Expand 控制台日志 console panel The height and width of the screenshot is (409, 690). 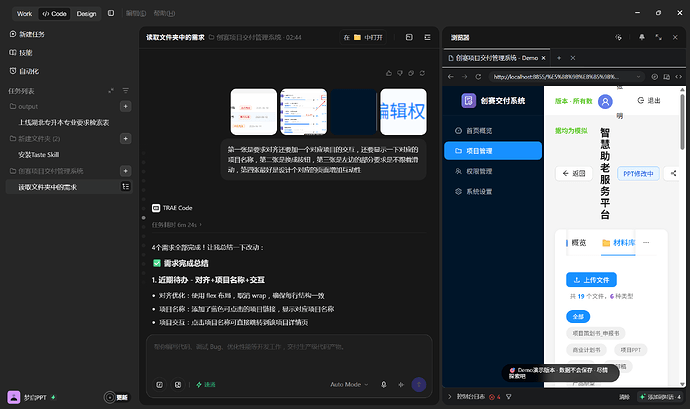pyautogui.click(x=466, y=397)
